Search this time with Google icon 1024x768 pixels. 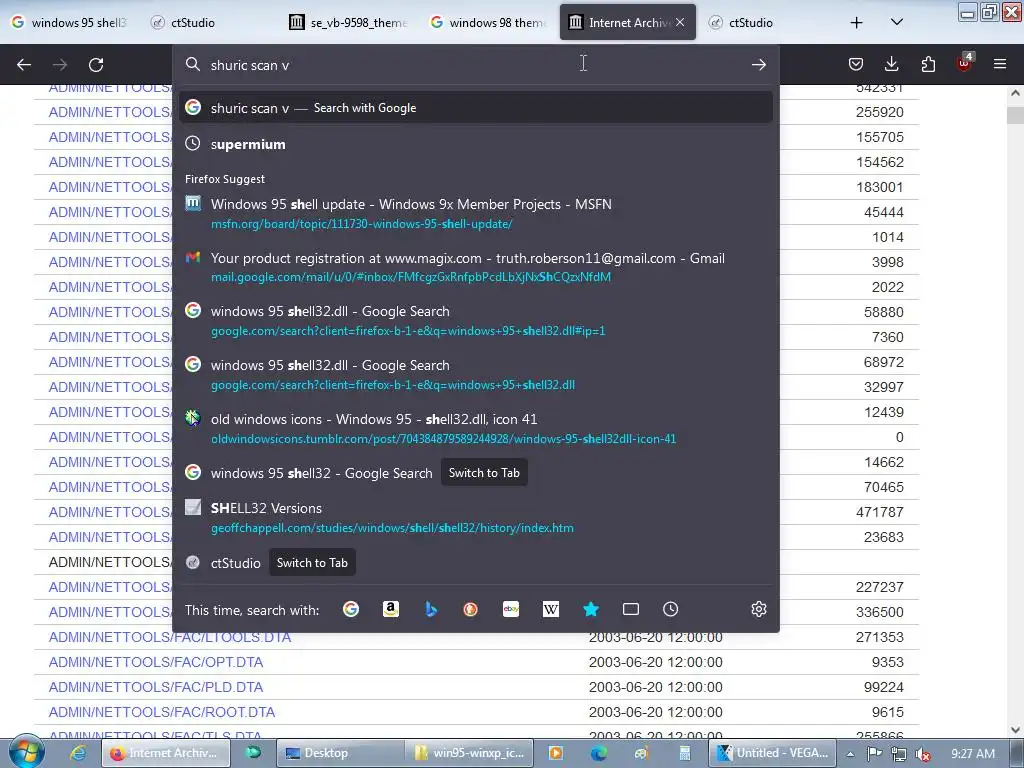click(x=351, y=609)
